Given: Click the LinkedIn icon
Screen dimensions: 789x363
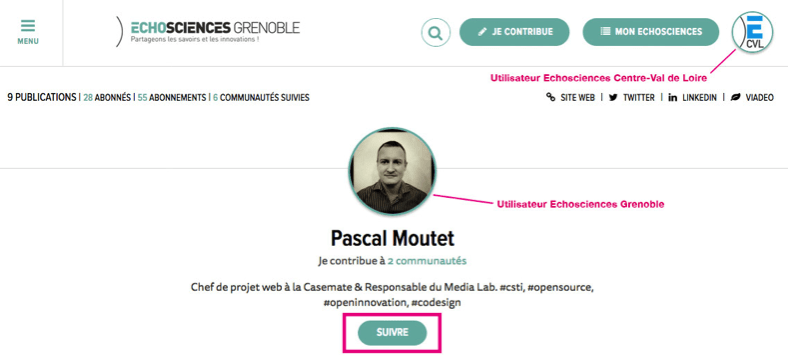Looking at the screenshot, I should click(x=672, y=98).
